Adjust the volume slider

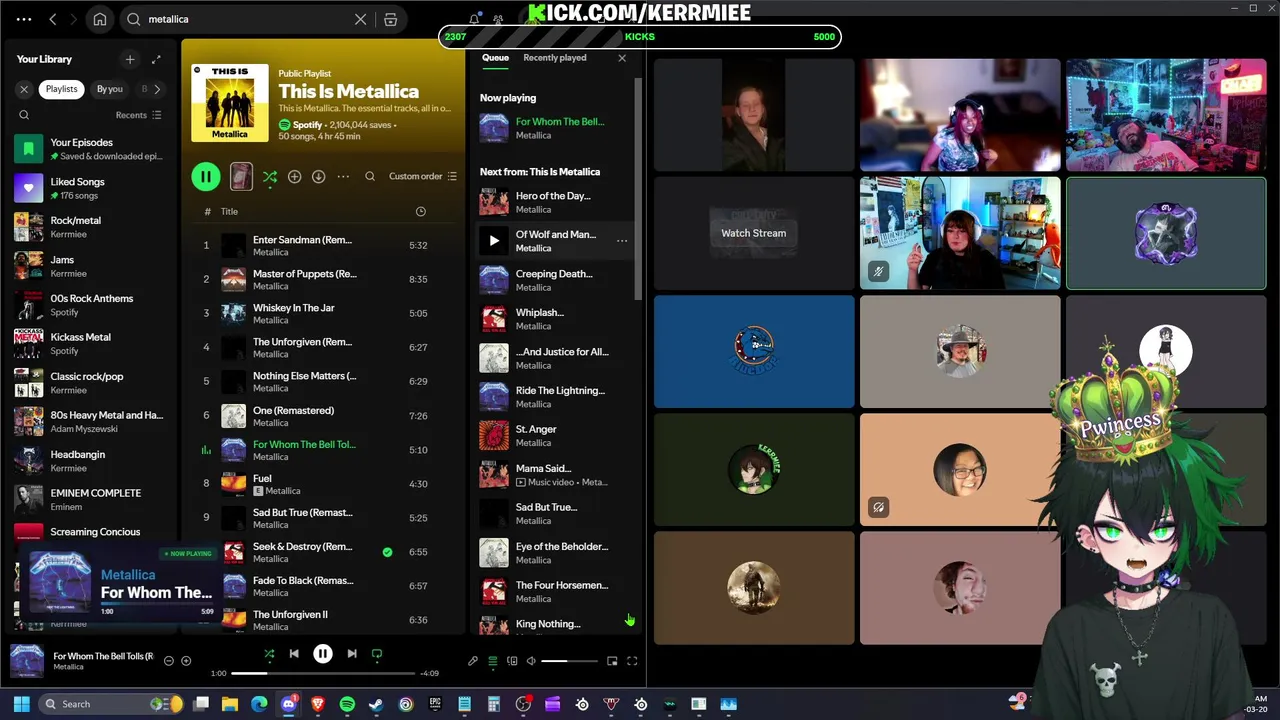point(568,661)
